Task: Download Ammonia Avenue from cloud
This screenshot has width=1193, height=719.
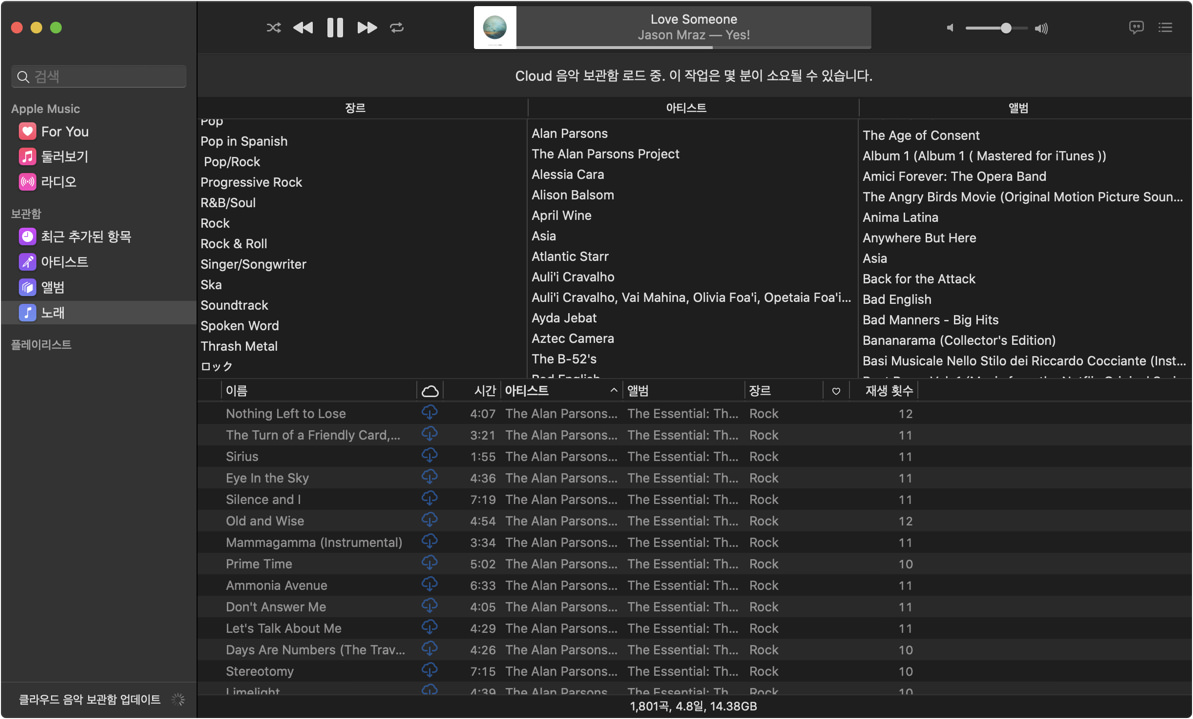Action: pyautogui.click(x=430, y=584)
